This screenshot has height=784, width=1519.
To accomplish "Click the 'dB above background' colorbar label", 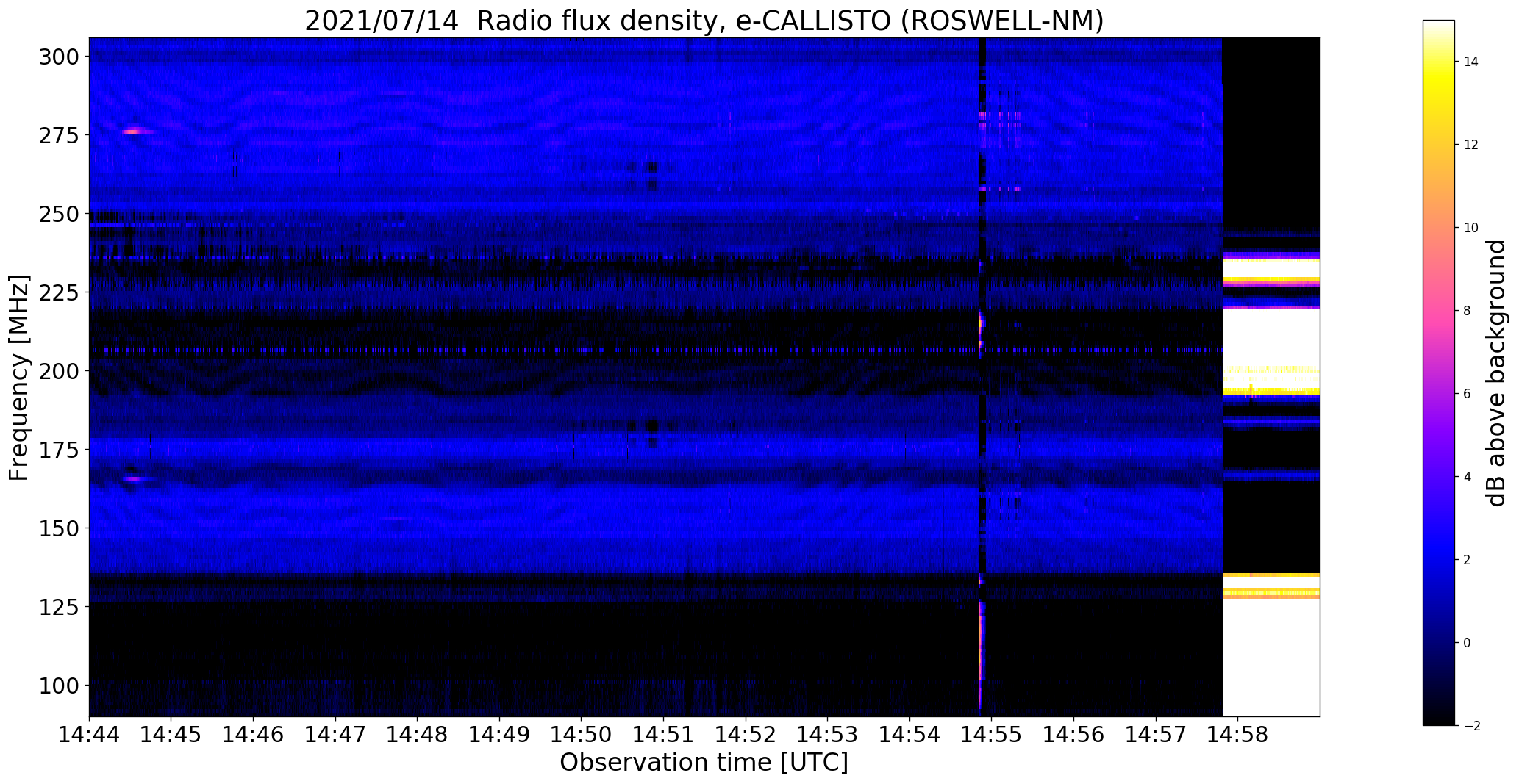I will pyautogui.click(x=1495, y=373).
